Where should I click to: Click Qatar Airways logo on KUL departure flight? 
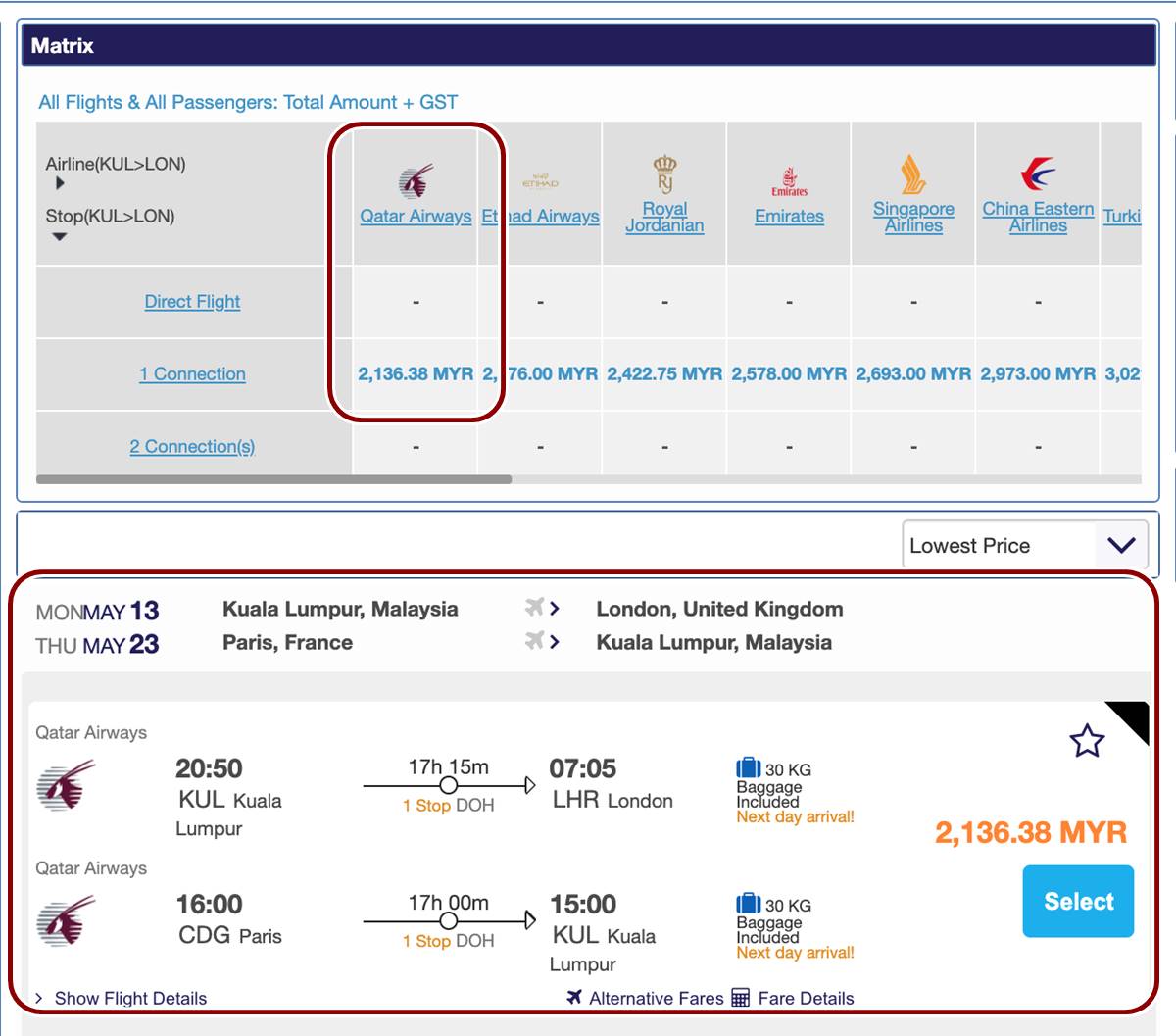click(x=66, y=785)
